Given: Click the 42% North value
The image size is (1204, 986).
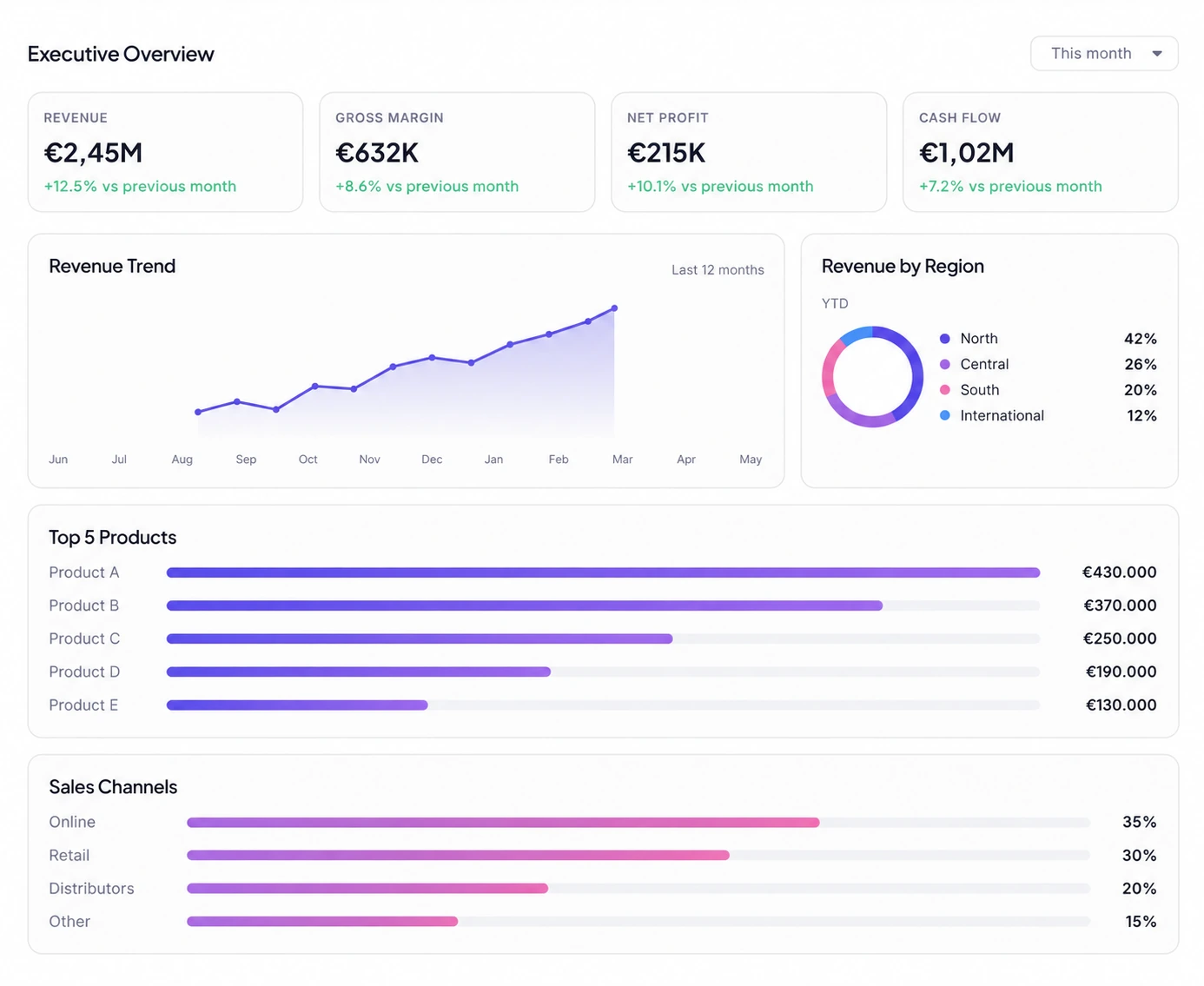Looking at the screenshot, I should click(1141, 339).
